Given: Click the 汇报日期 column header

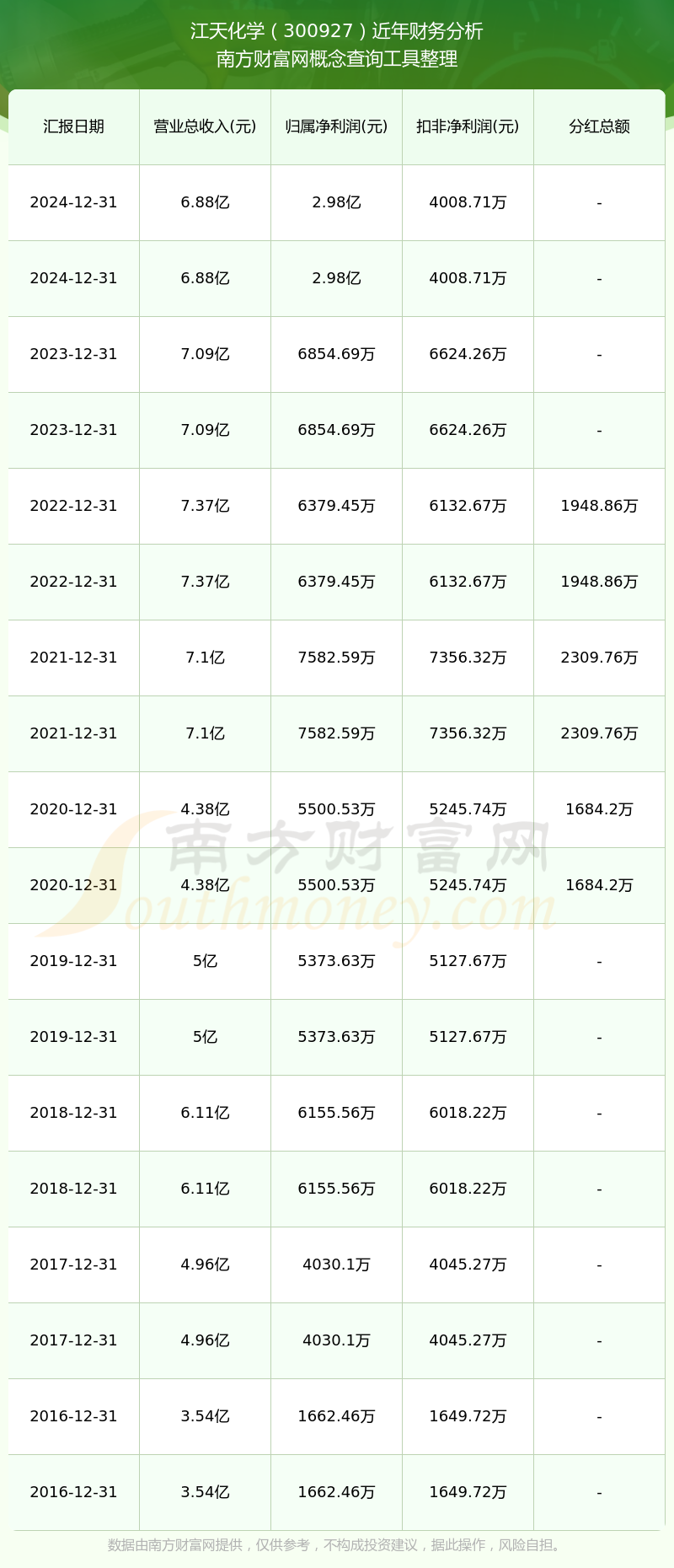Looking at the screenshot, I should tap(73, 126).
